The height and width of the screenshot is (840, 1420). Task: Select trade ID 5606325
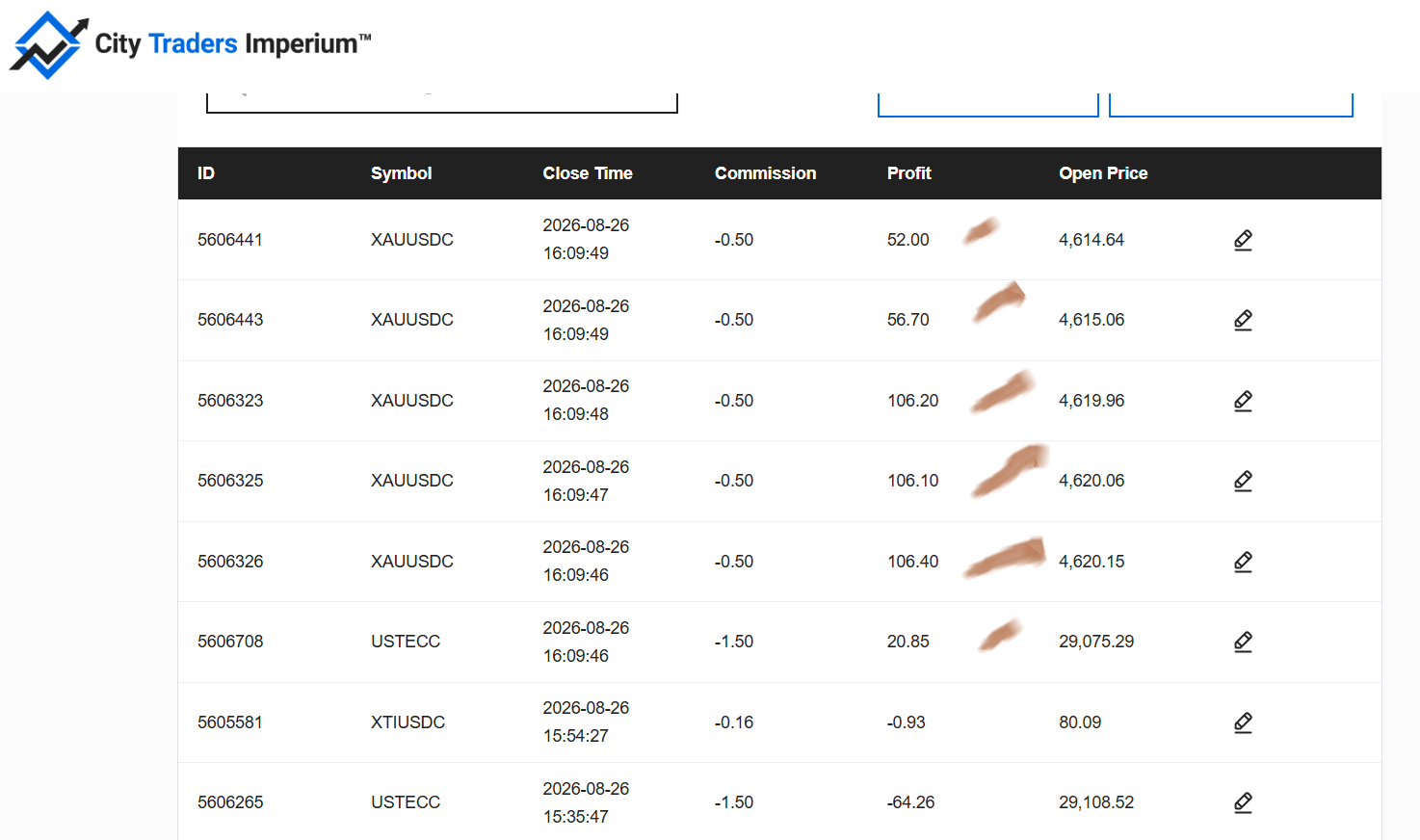click(230, 481)
